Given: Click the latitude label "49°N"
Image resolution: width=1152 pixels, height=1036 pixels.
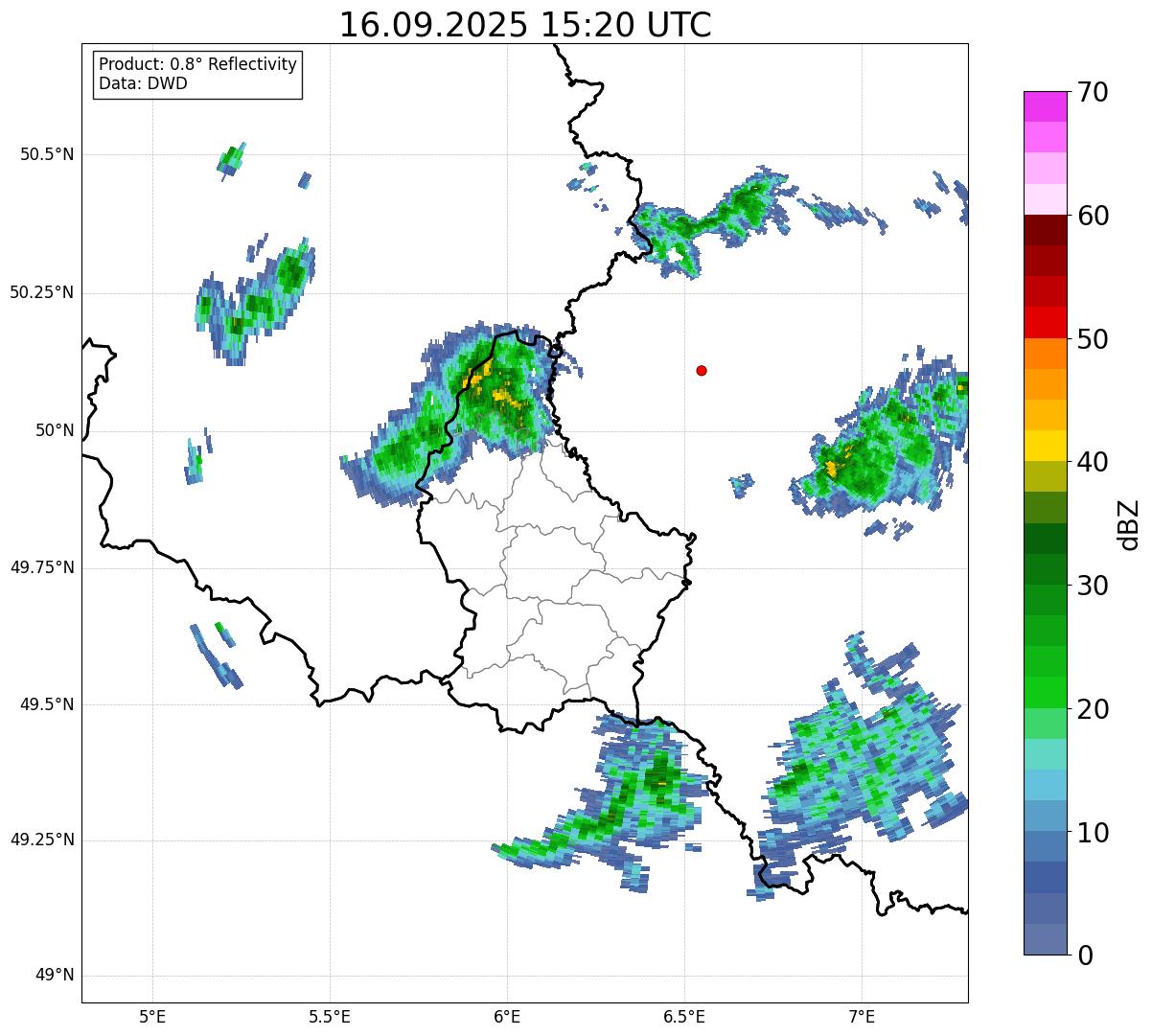Looking at the screenshot, I should click(x=56, y=976).
